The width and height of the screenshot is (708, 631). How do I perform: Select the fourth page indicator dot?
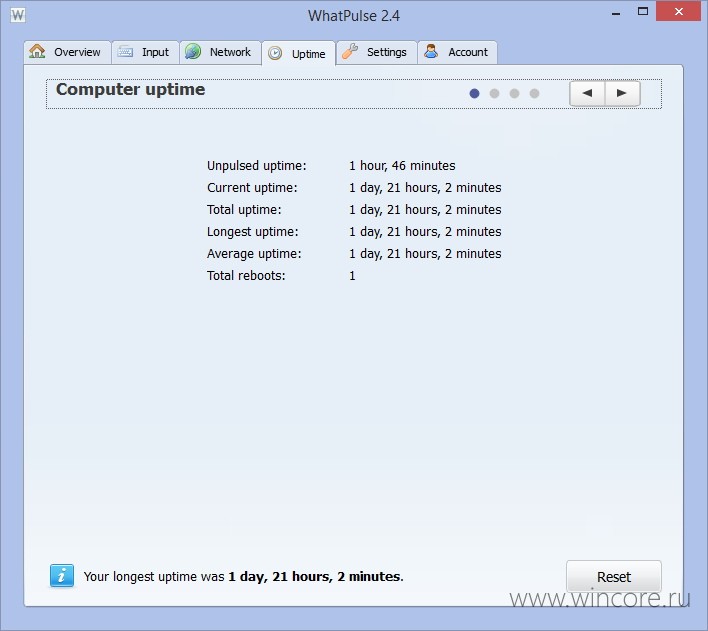(x=534, y=93)
